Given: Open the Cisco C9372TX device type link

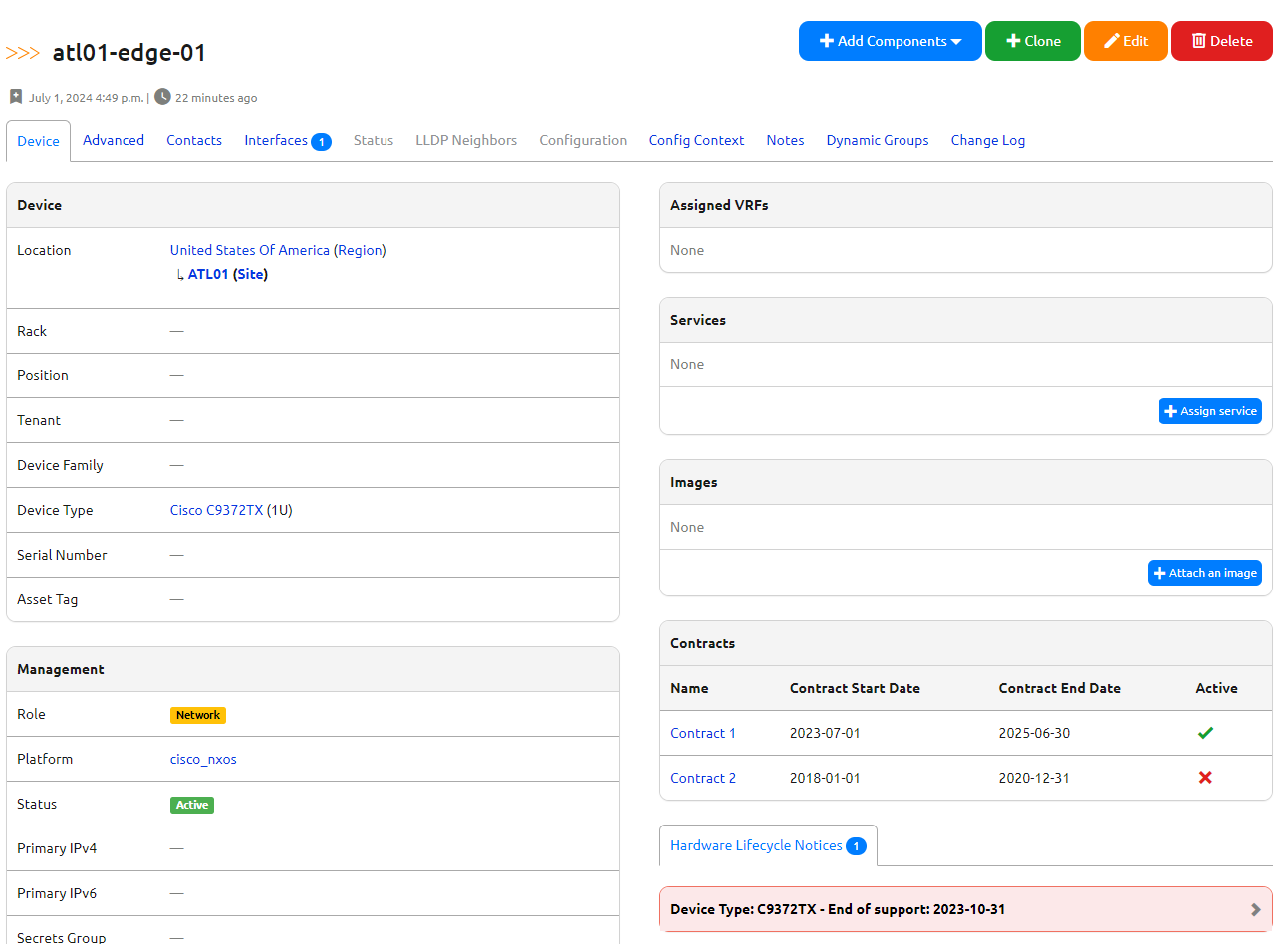Looking at the screenshot, I should pyautogui.click(x=216, y=510).
